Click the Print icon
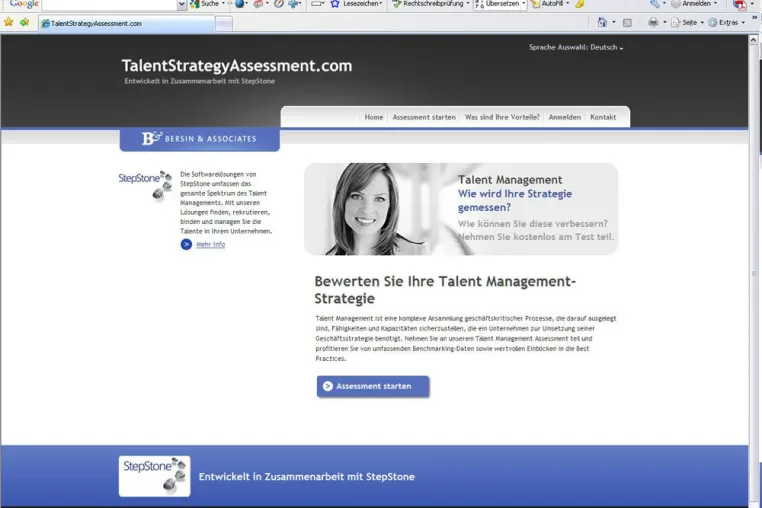Screen dimensions: 762x508 pyautogui.click(x=653, y=22)
